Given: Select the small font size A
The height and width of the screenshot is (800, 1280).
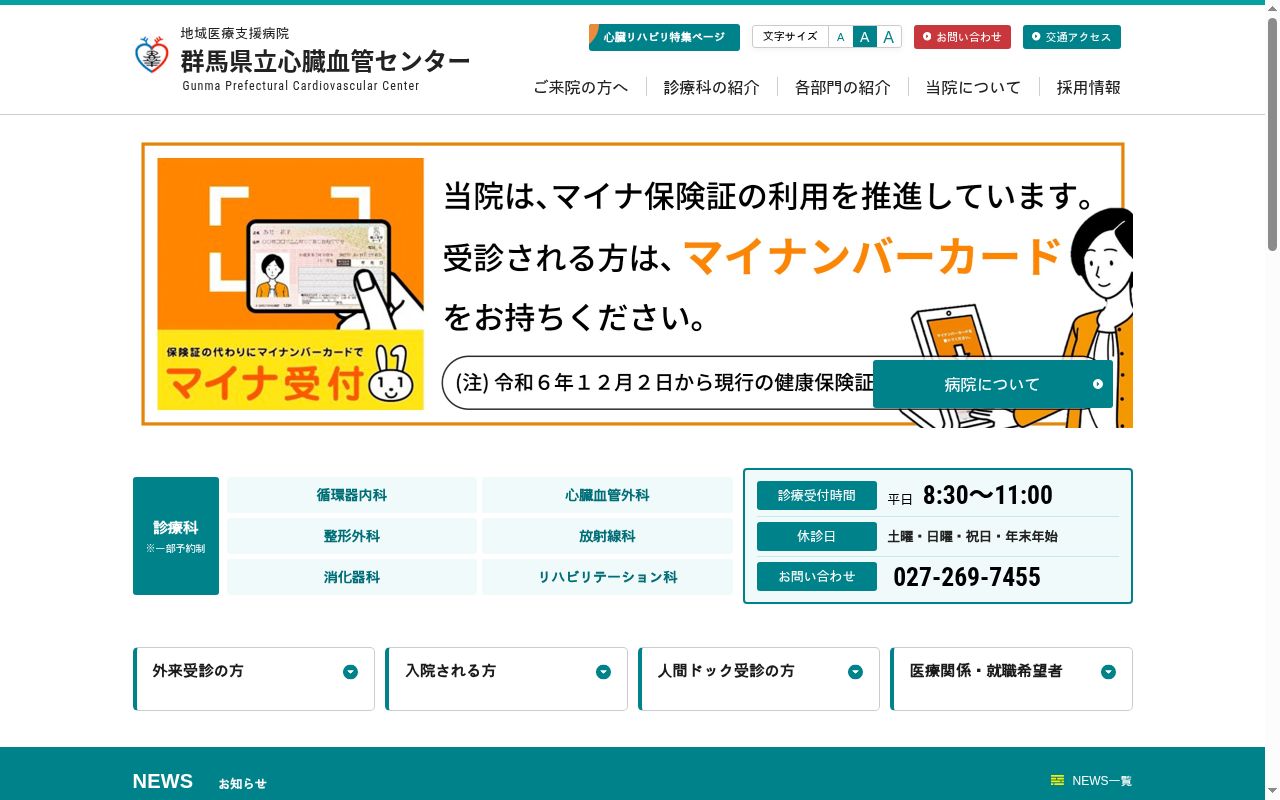Looking at the screenshot, I should (841, 37).
